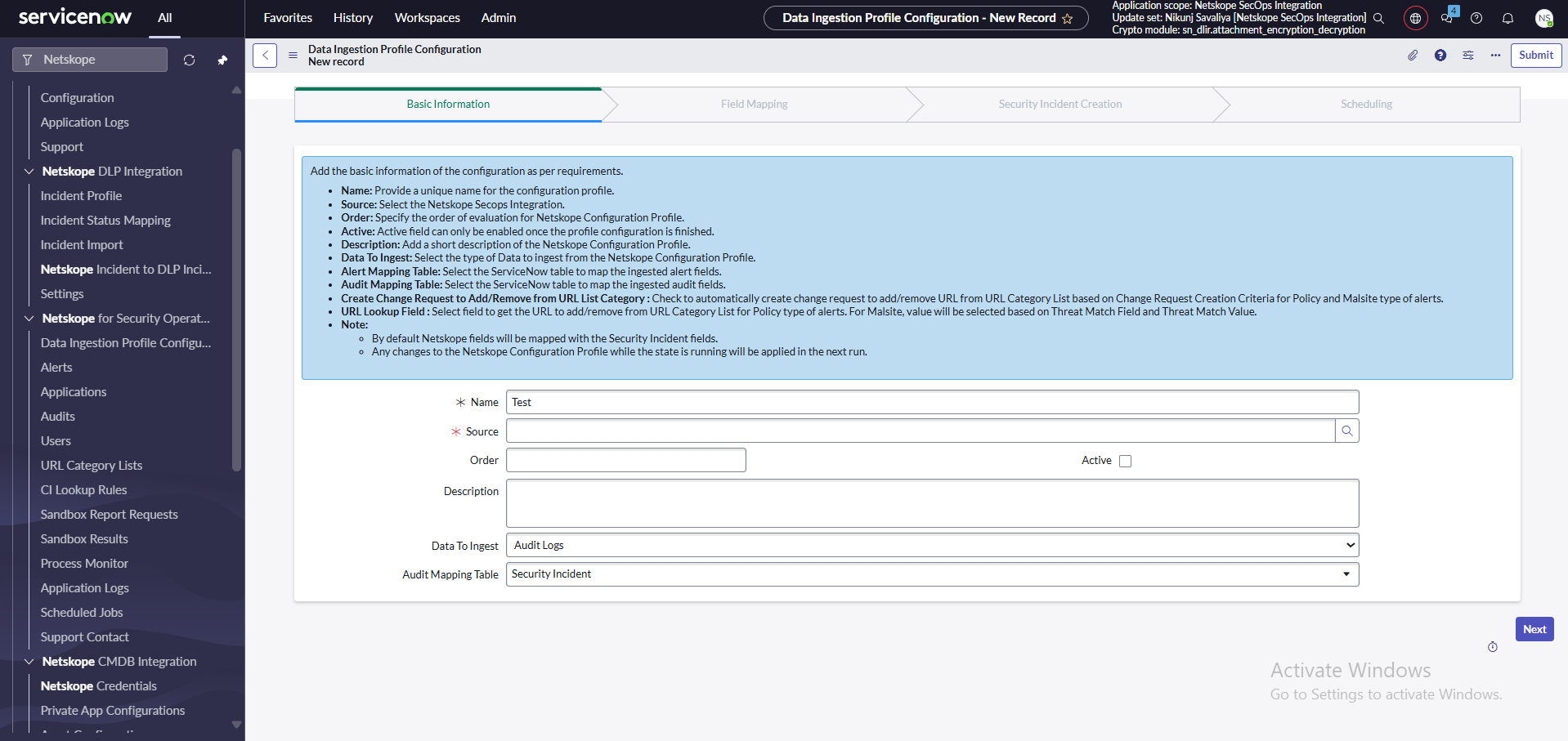Screen dimensions: 1568x741
Task: Switch to the Field Mapping step
Action: tap(755, 105)
